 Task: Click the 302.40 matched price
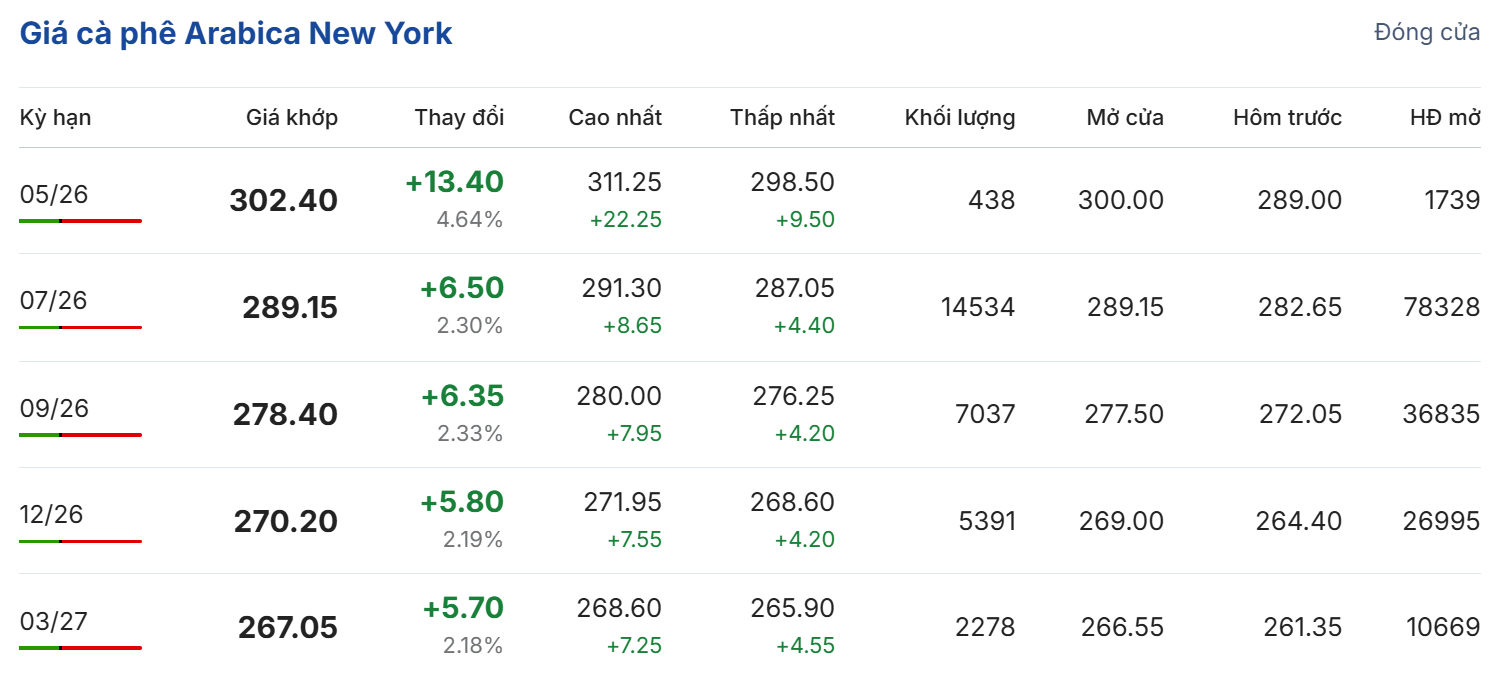(284, 201)
